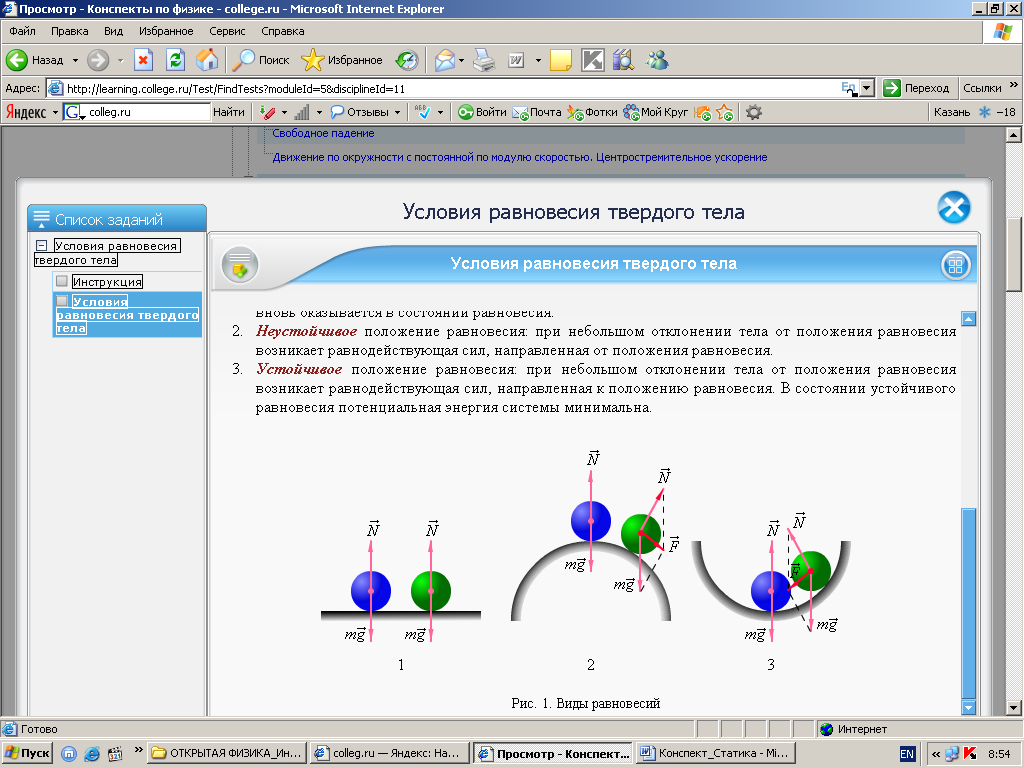This screenshot has width=1024, height=768.
Task: Refresh the page using the green arrows icon
Action: pos(175,60)
